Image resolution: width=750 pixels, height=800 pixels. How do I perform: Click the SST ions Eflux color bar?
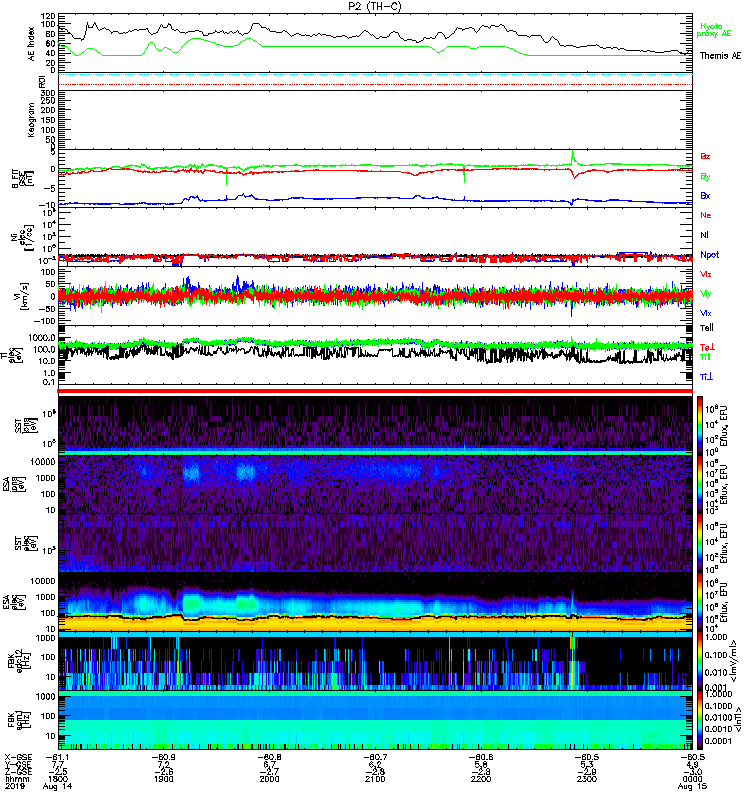700,426
